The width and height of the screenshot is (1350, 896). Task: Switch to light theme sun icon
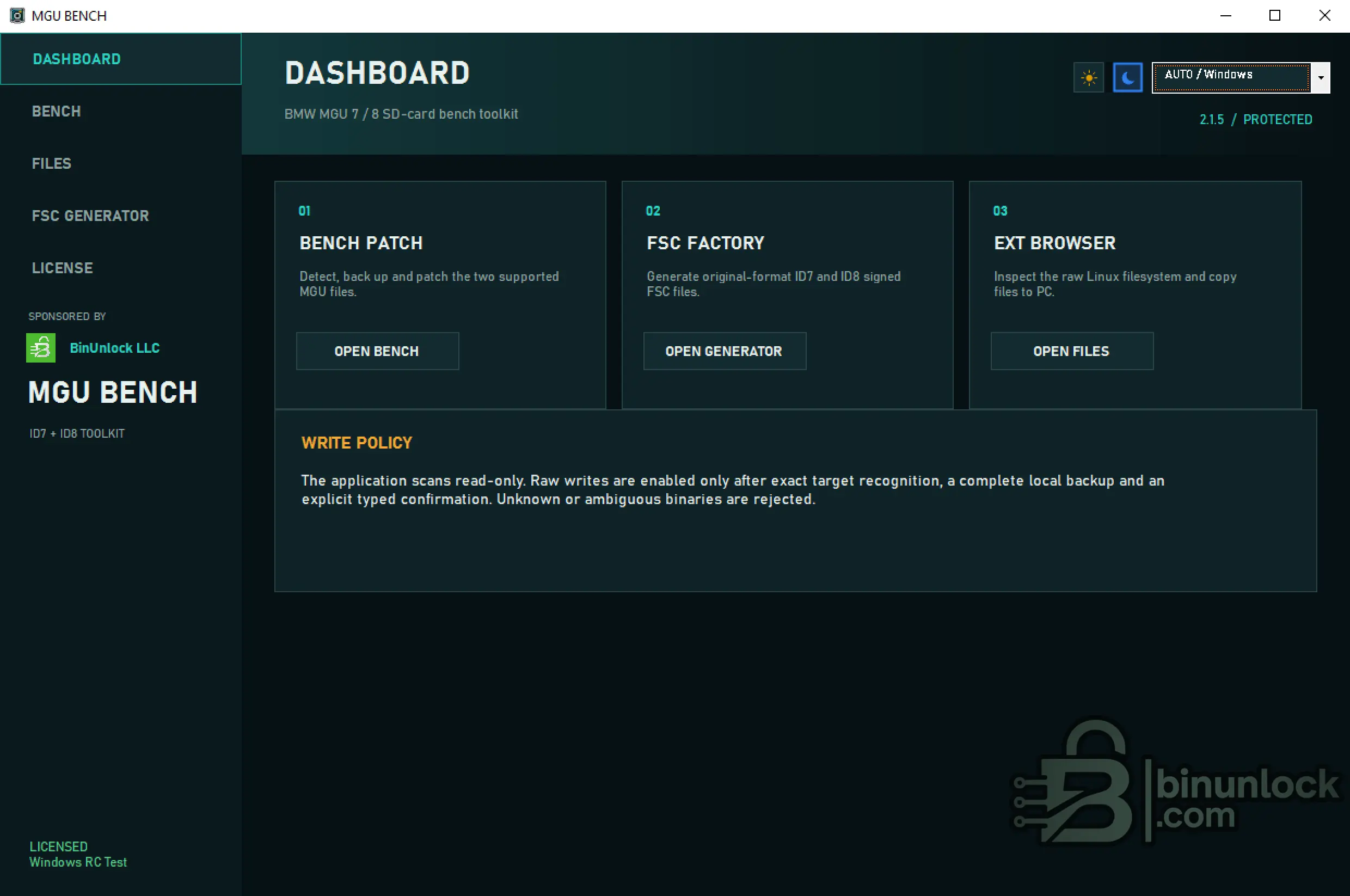click(x=1088, y=78)
